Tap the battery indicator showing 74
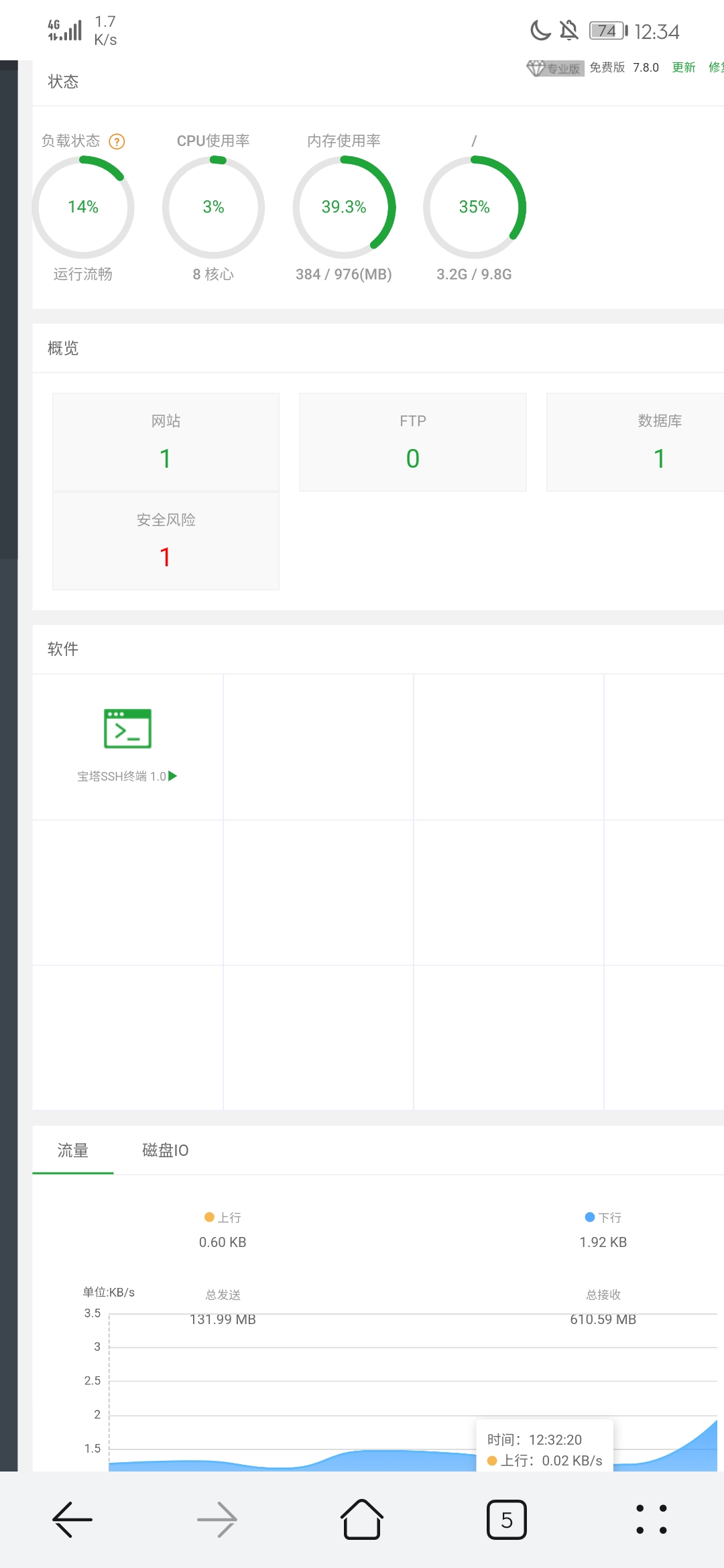 [x=609, y=31]
